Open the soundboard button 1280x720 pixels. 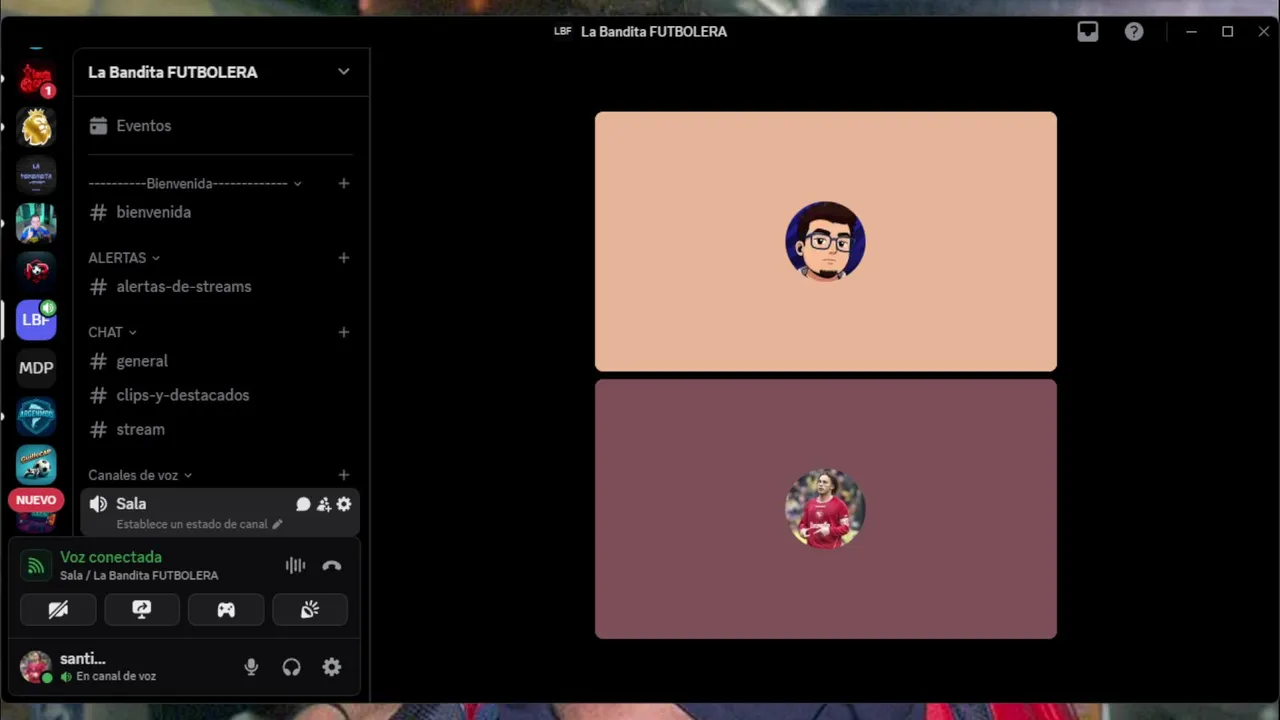310,609
